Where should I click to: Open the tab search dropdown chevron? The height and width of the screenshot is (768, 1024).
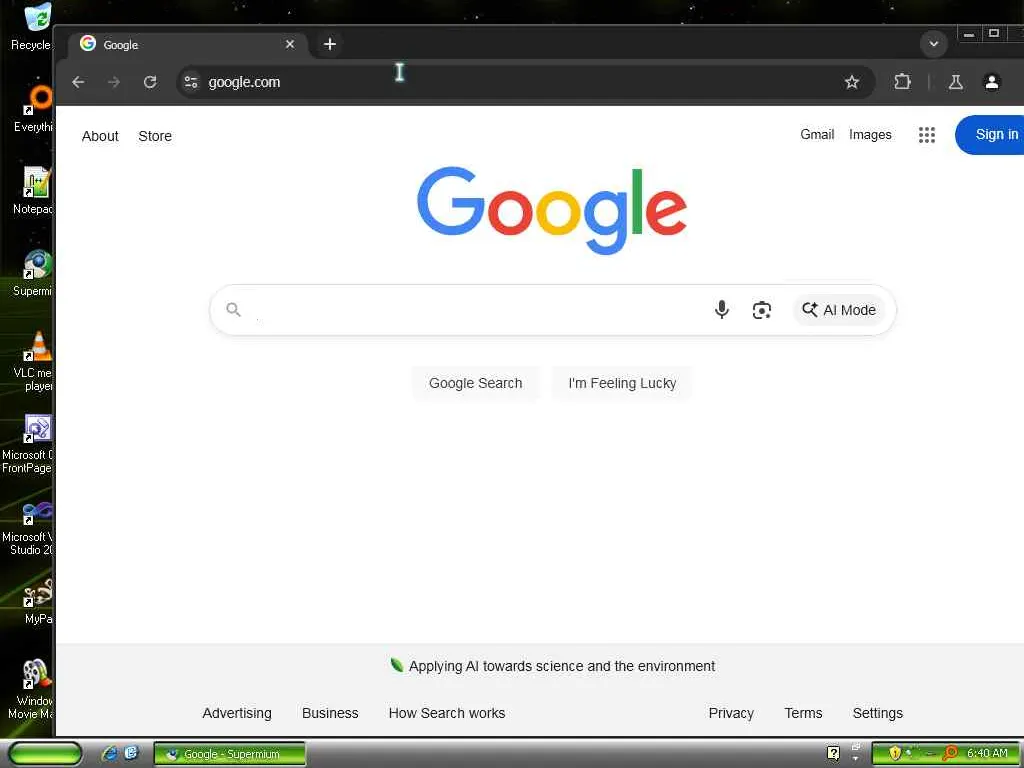(x=934, y=44)
